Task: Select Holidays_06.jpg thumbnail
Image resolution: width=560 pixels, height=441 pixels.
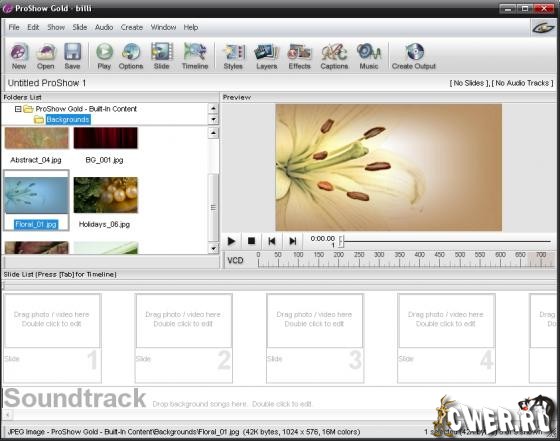Action: pyautogui.click(x=105, y=195)
